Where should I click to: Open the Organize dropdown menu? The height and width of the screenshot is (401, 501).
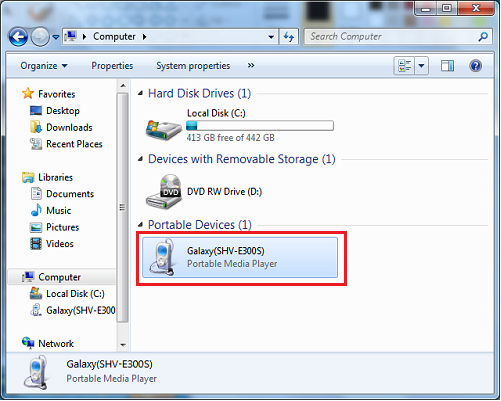44,66
